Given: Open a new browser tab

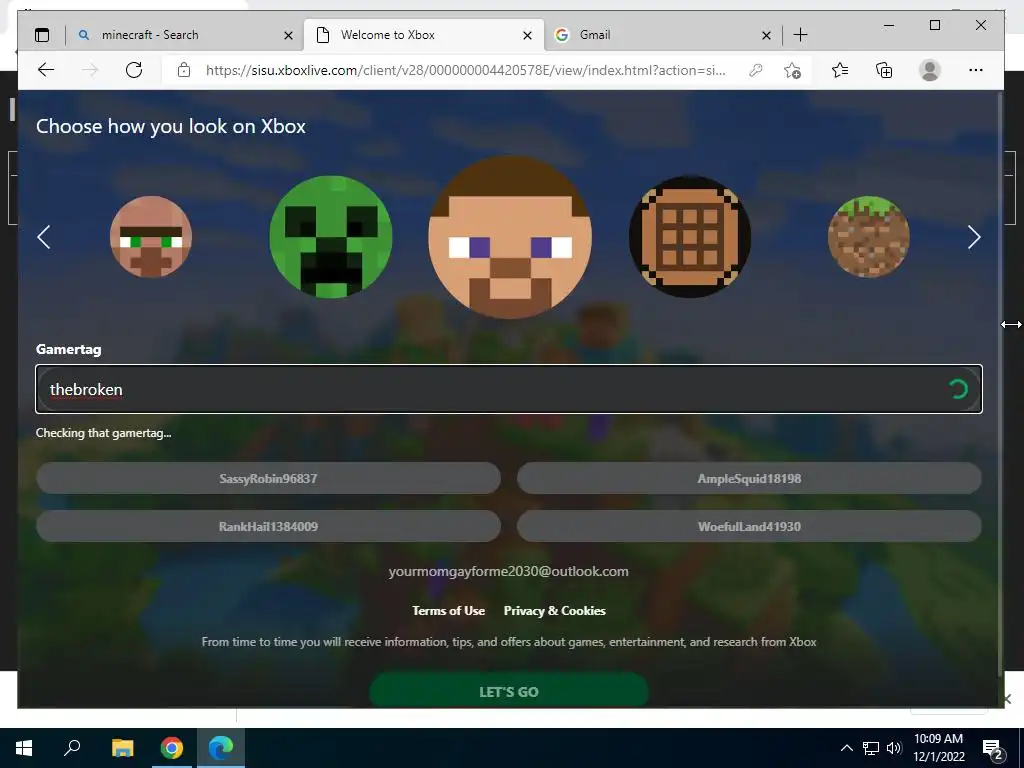Looking at the screenshot, I should (800, 35).
